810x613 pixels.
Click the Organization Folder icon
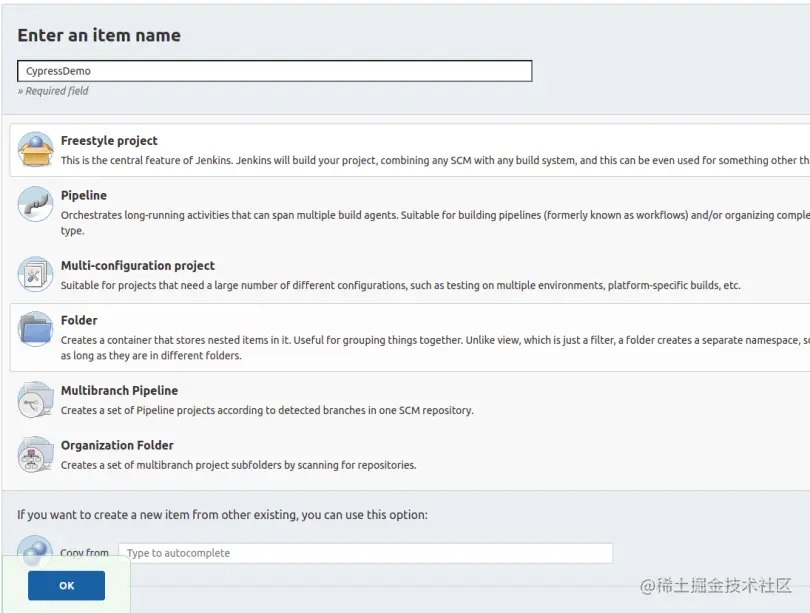coord(35,454)
